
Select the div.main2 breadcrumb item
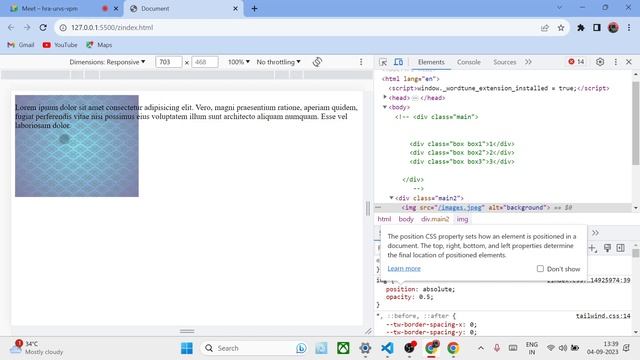[x=435, y=219]
